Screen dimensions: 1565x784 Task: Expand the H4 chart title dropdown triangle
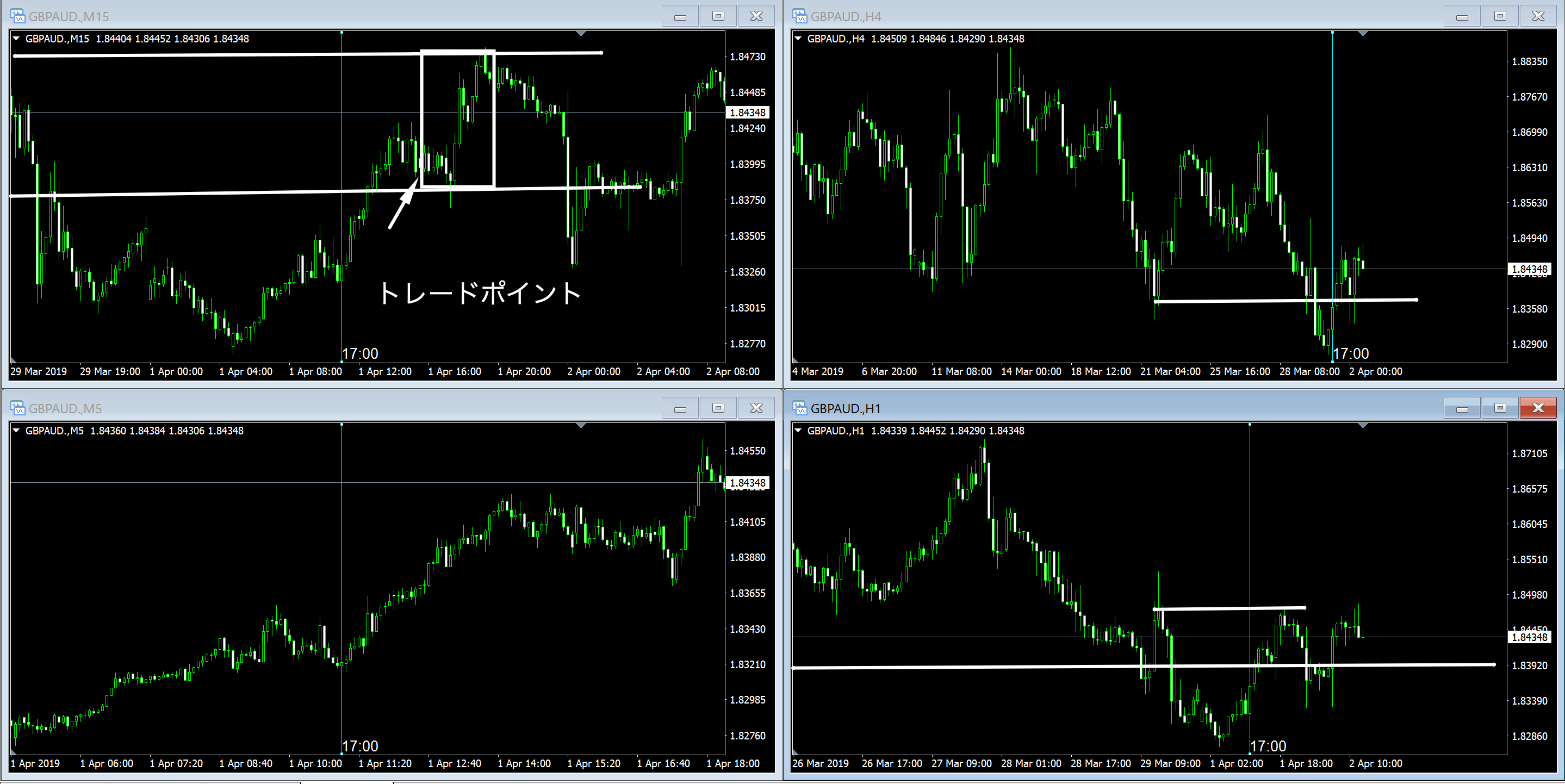[x=798, y=38]
